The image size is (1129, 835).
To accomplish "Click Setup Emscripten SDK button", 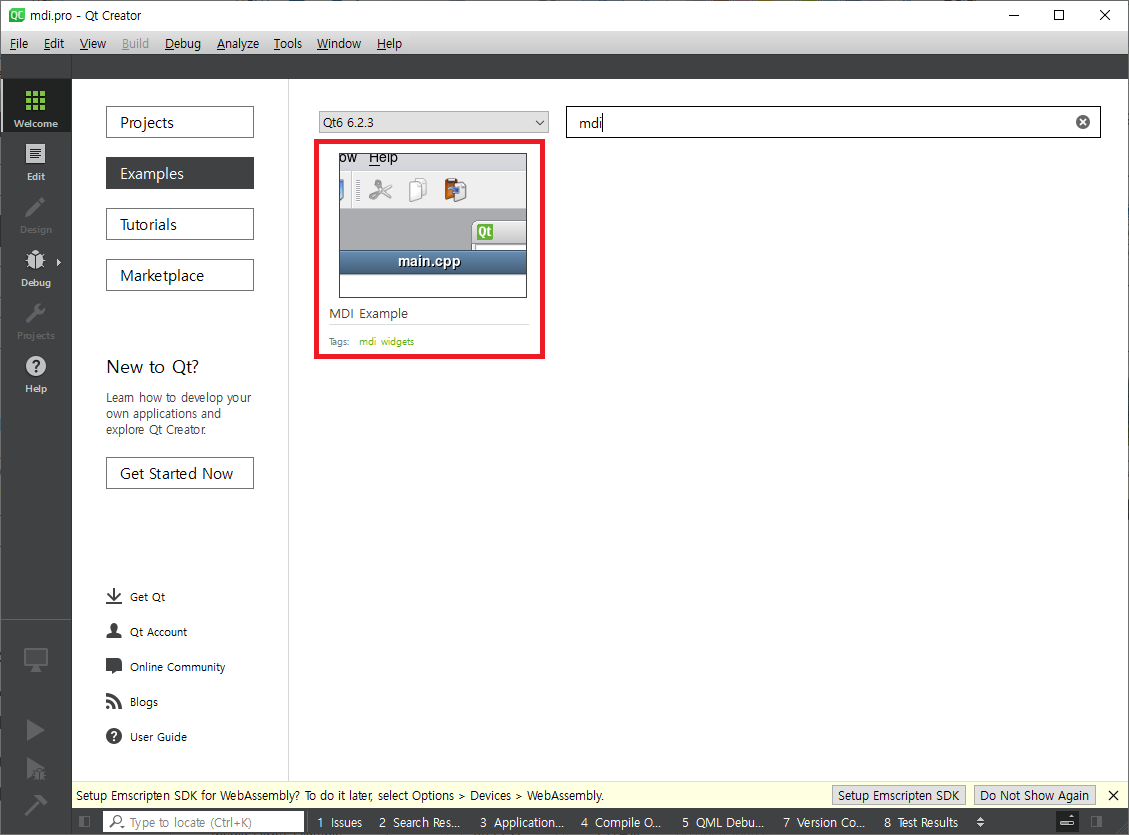I will click(898, 795).
